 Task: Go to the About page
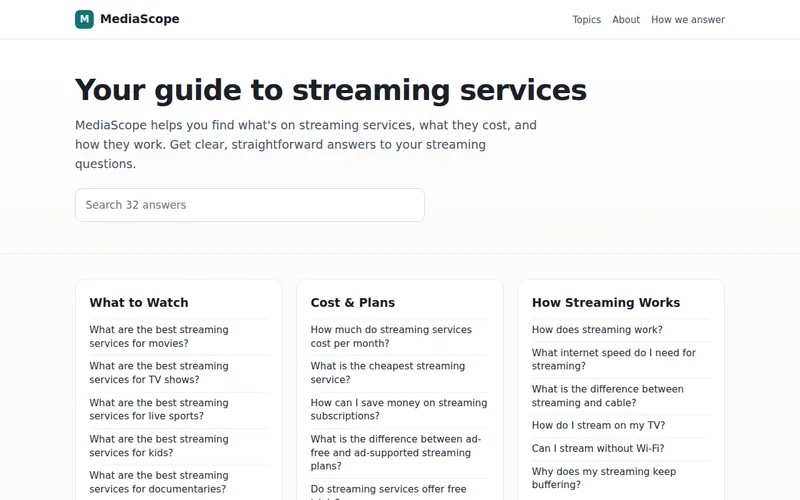pyautogui.click(x=626, y=19)
